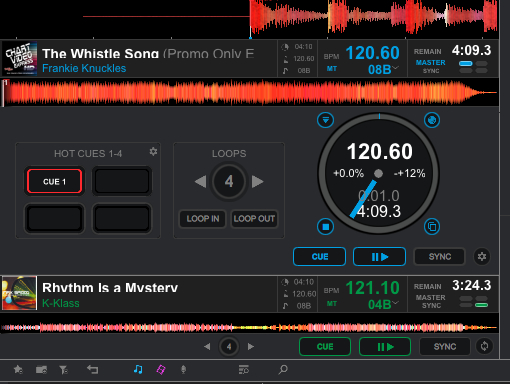Viewport: 510px width, 384px height.
Task: Click The Whistle Song album artwork
Action: pos(19,59)
